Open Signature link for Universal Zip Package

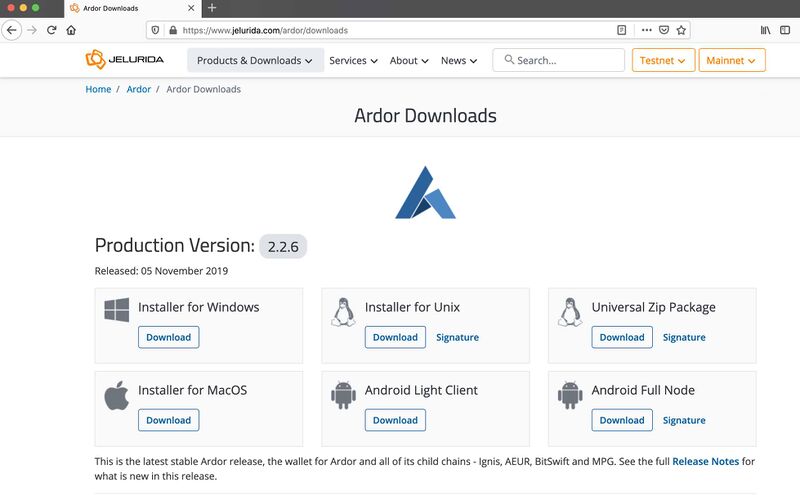684,337
